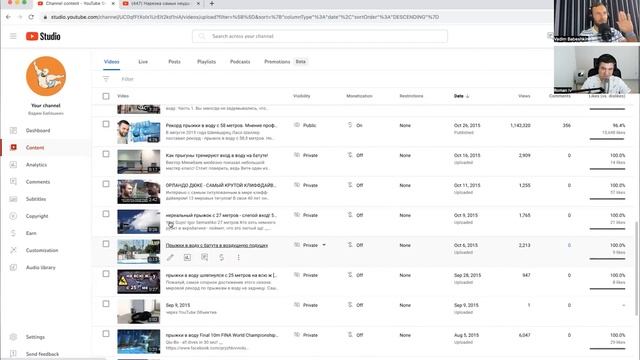Click the 356 comments count in the Oct 26 row

(x=567, y=125)
